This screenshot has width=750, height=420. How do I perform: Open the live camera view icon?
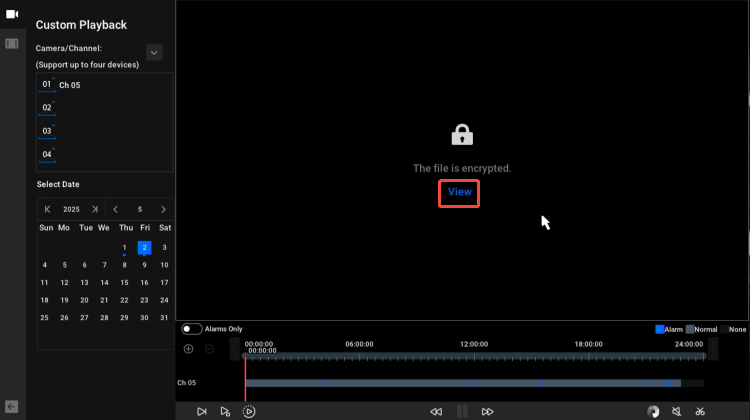tap(12, 14)
